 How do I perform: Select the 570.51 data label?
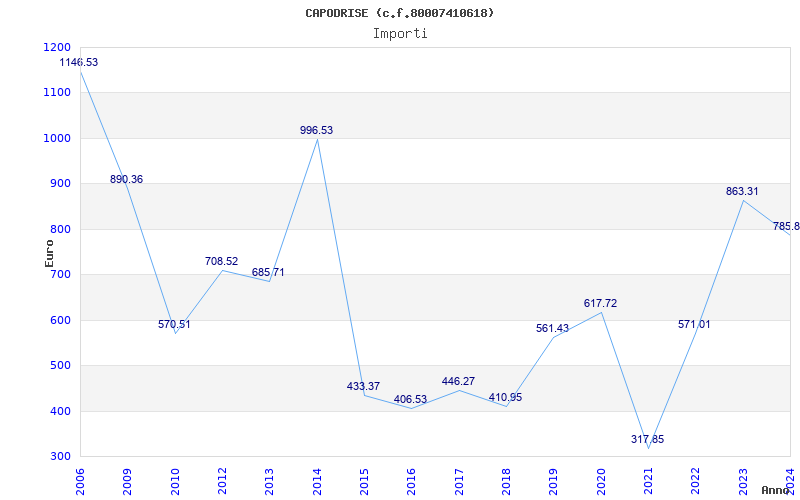click(174, 324)
